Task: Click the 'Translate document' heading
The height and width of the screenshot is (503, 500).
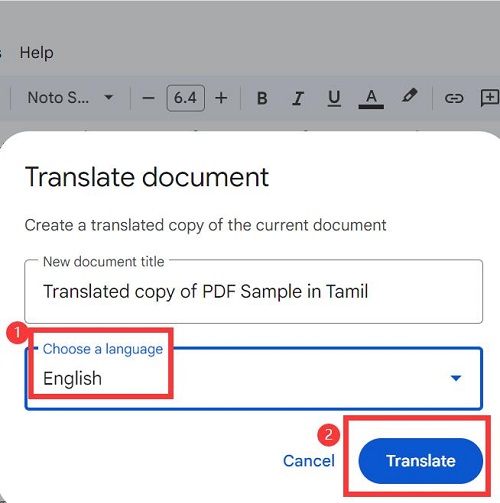Action: coord(147,177)
